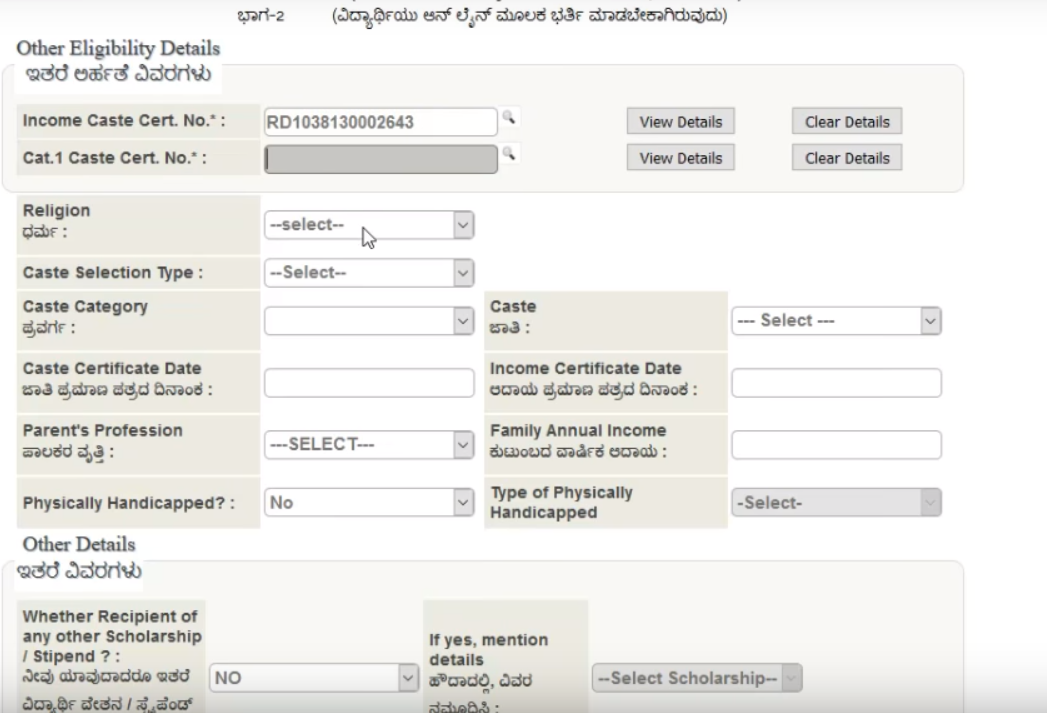Viewport: 1047px width, 713px height.
Task: Open the Parent's Profession dropdown
Action: pos(368,443)
